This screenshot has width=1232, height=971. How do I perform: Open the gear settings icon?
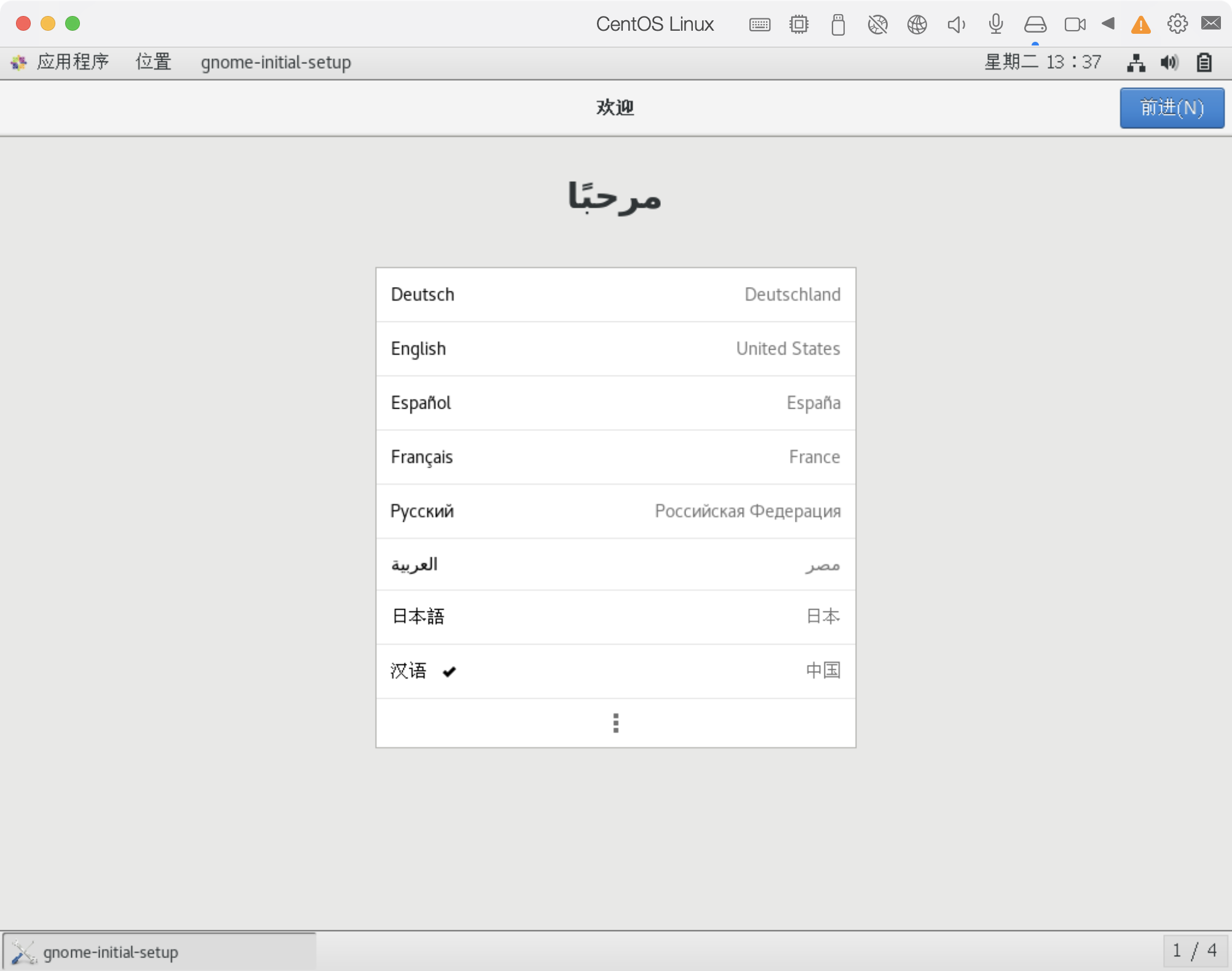(x=1177, y=24)
